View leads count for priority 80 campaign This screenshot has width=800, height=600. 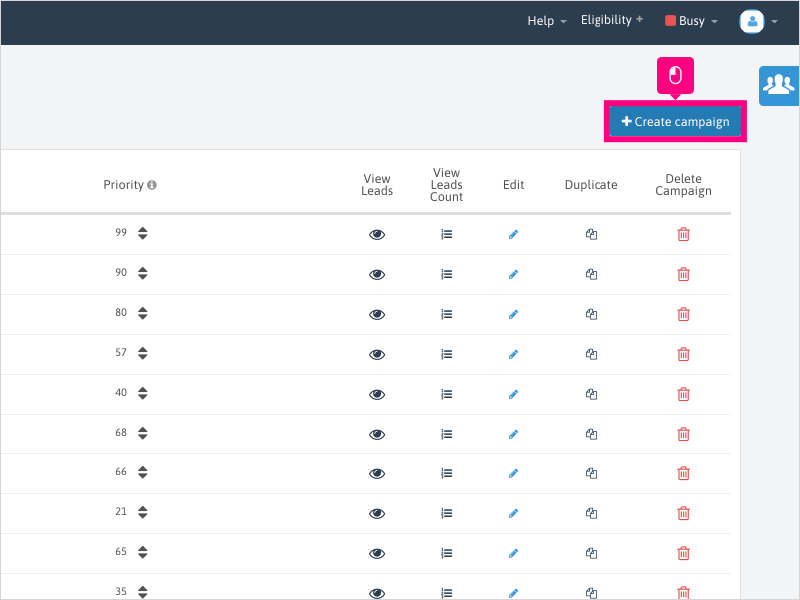(446, 314)
